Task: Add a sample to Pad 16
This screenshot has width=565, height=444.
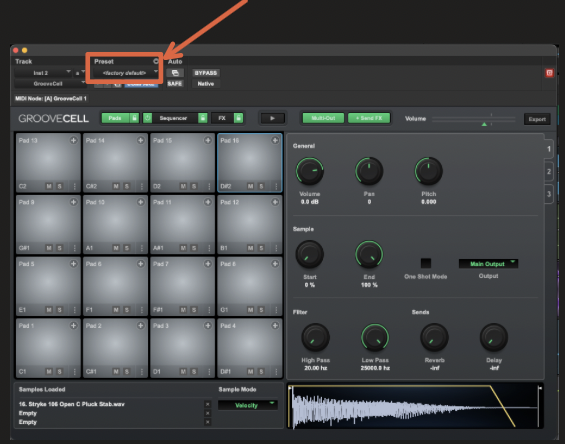Action: click(x=275, y=140)
